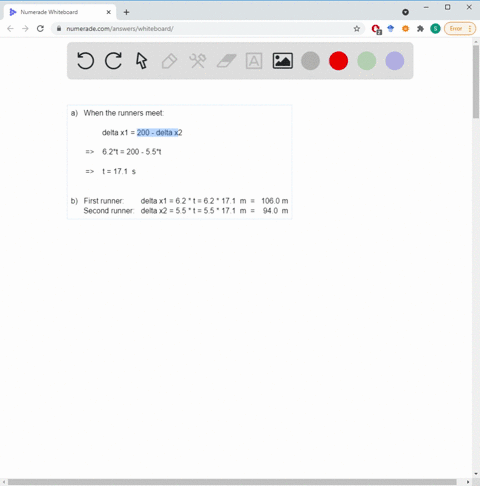Image resolution: width=480 pixels, height=486 pixels.
Task: Click the 'Second runner:' label
Action: (x=109, y=211)
